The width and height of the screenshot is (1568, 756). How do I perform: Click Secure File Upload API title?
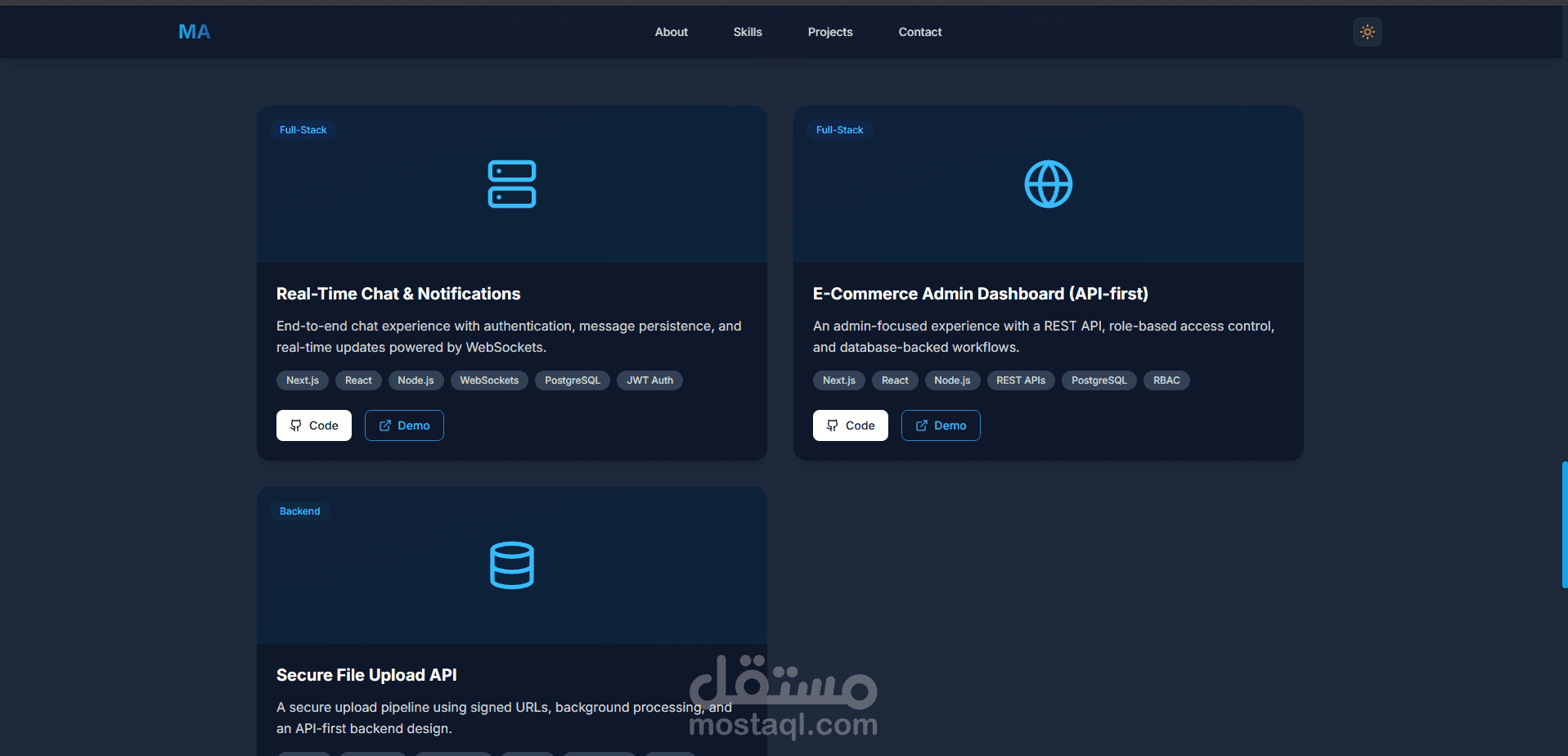(366, 675)
